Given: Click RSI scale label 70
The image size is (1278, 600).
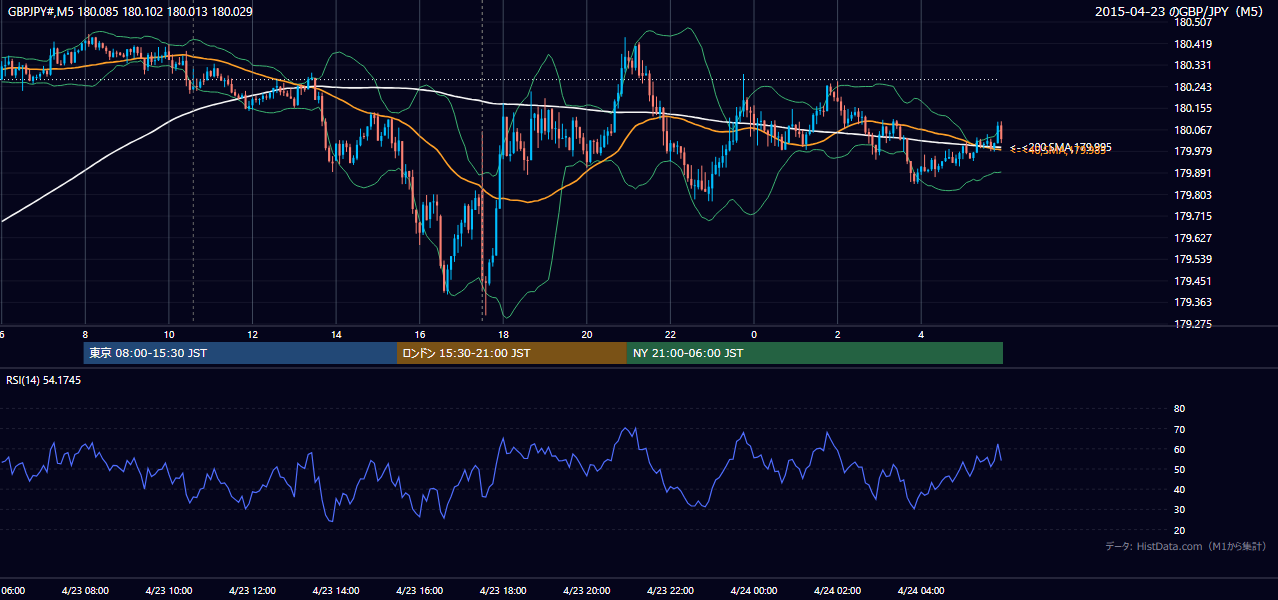Looking at the screenshot, I should coord(1179,429).
